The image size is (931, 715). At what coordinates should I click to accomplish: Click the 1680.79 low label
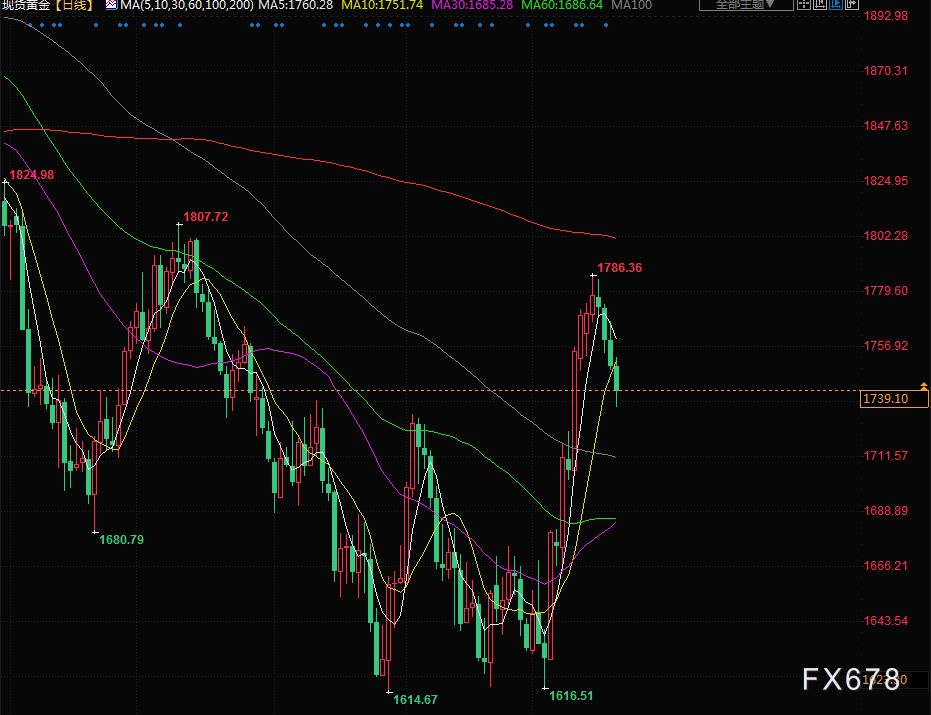pos(121,540)
